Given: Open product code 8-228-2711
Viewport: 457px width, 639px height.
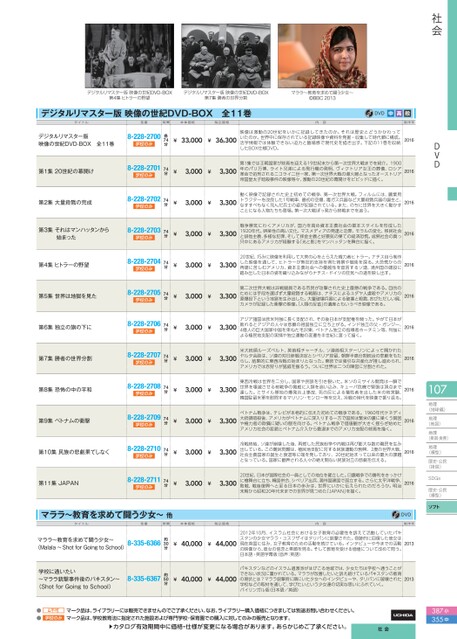Looking at the screenshot, I should (144, 480).
